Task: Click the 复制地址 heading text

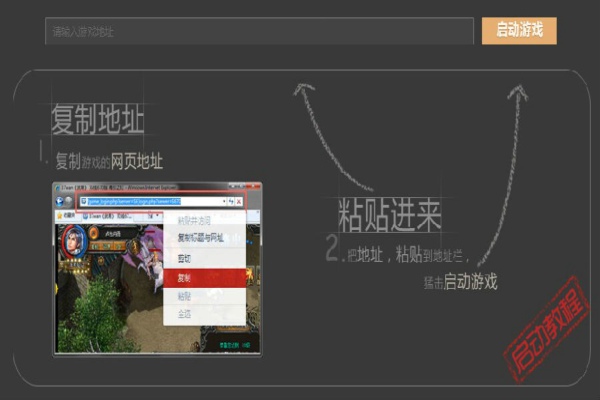Action: (98, 119)
